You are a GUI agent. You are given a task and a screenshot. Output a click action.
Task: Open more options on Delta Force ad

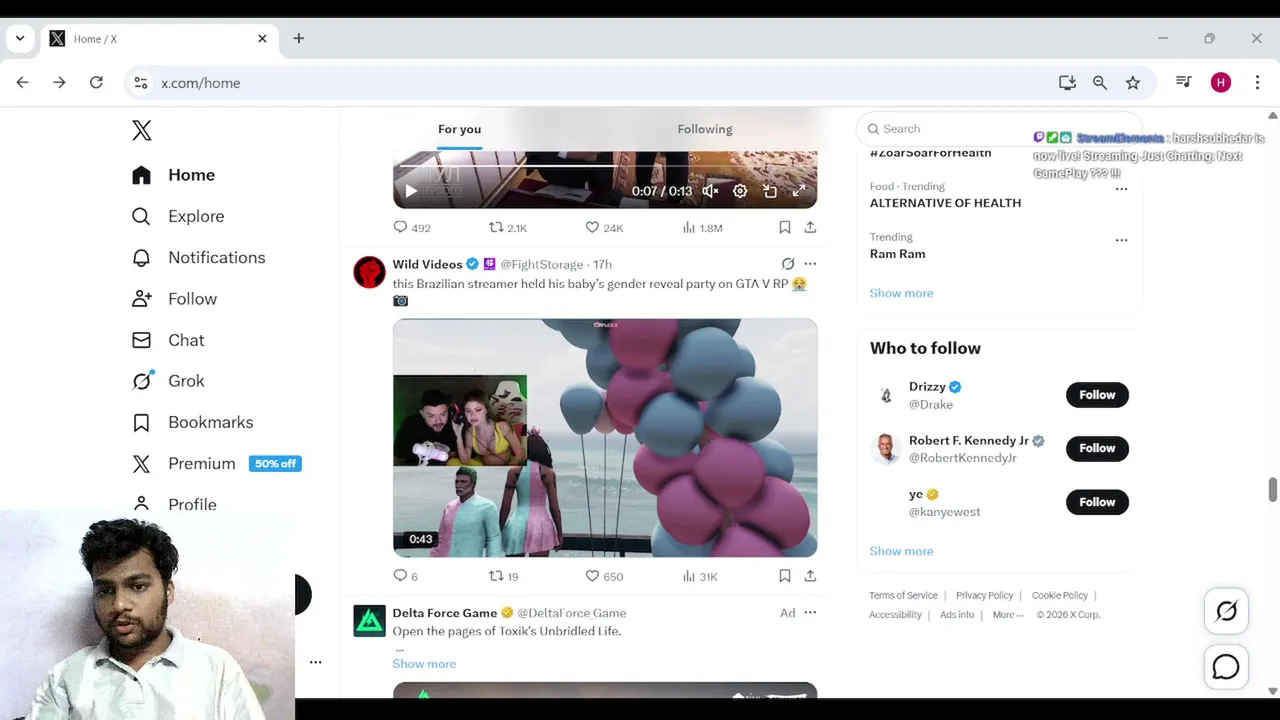coord(810,613)
